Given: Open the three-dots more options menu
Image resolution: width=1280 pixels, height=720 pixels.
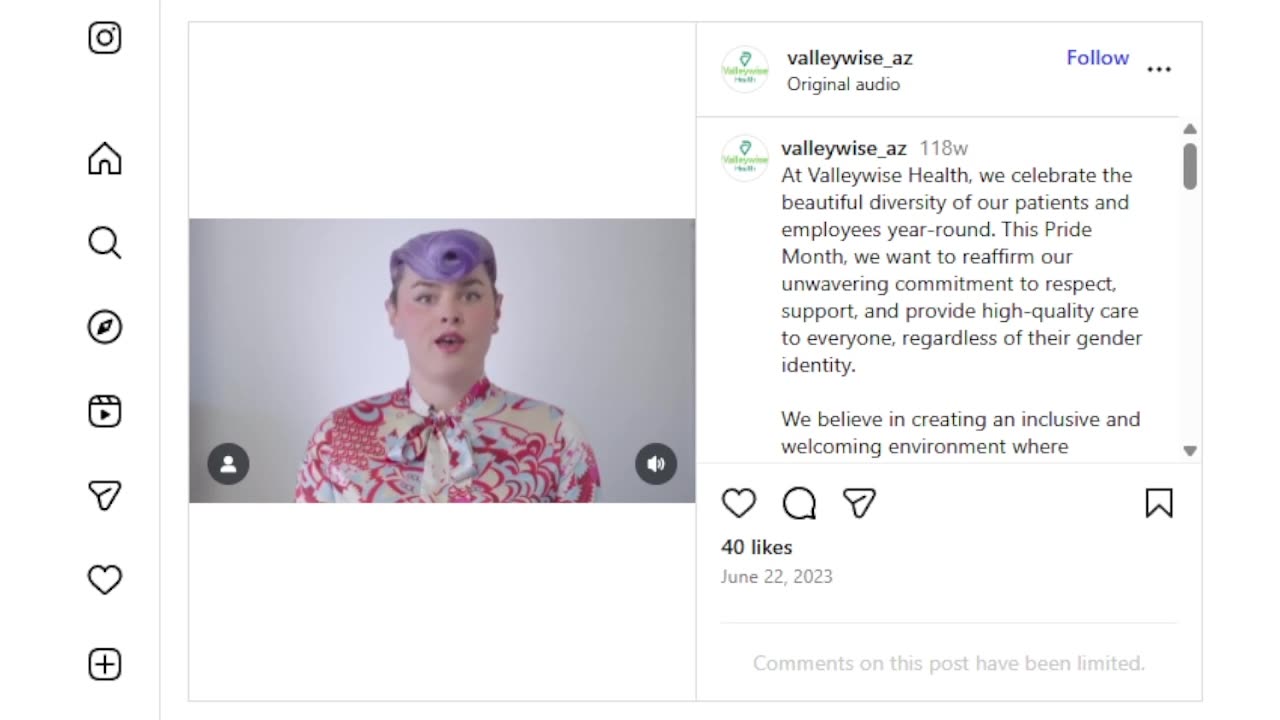Looking at the screenshot, I should 1159,69.
